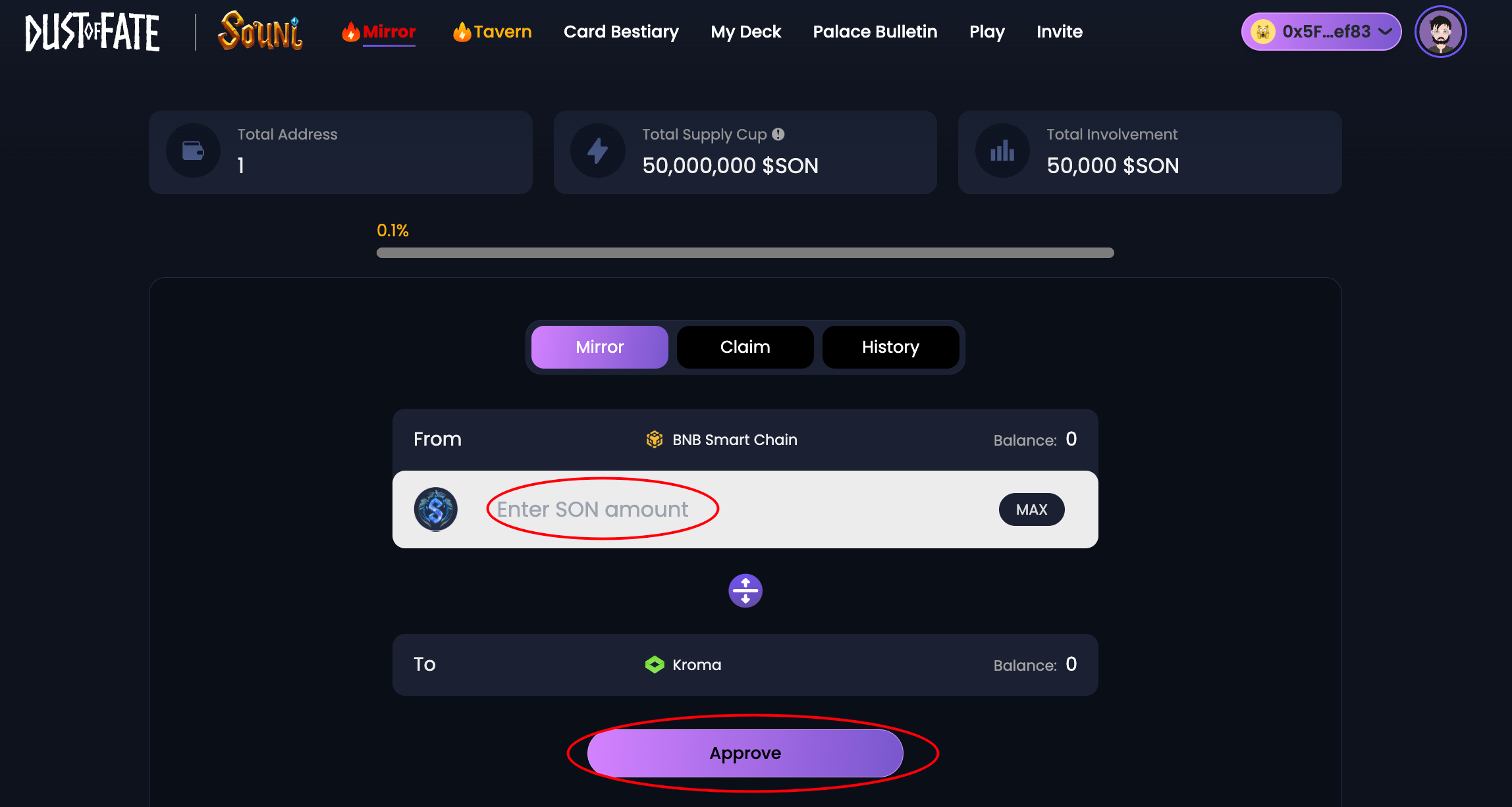Go to Card Bestiary

pos(621,32)
